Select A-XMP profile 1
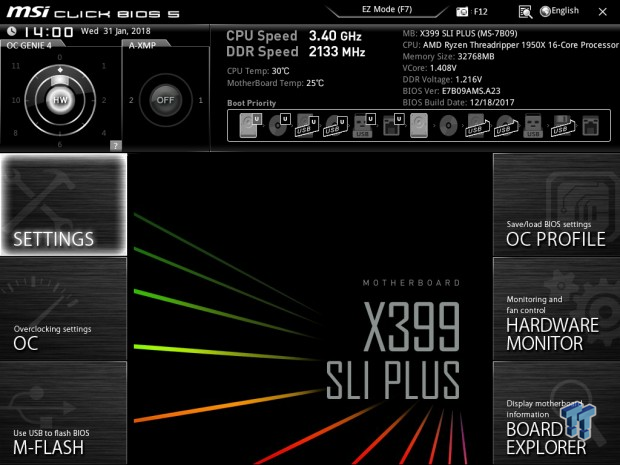The image size is (620, 465). point(200,100)
